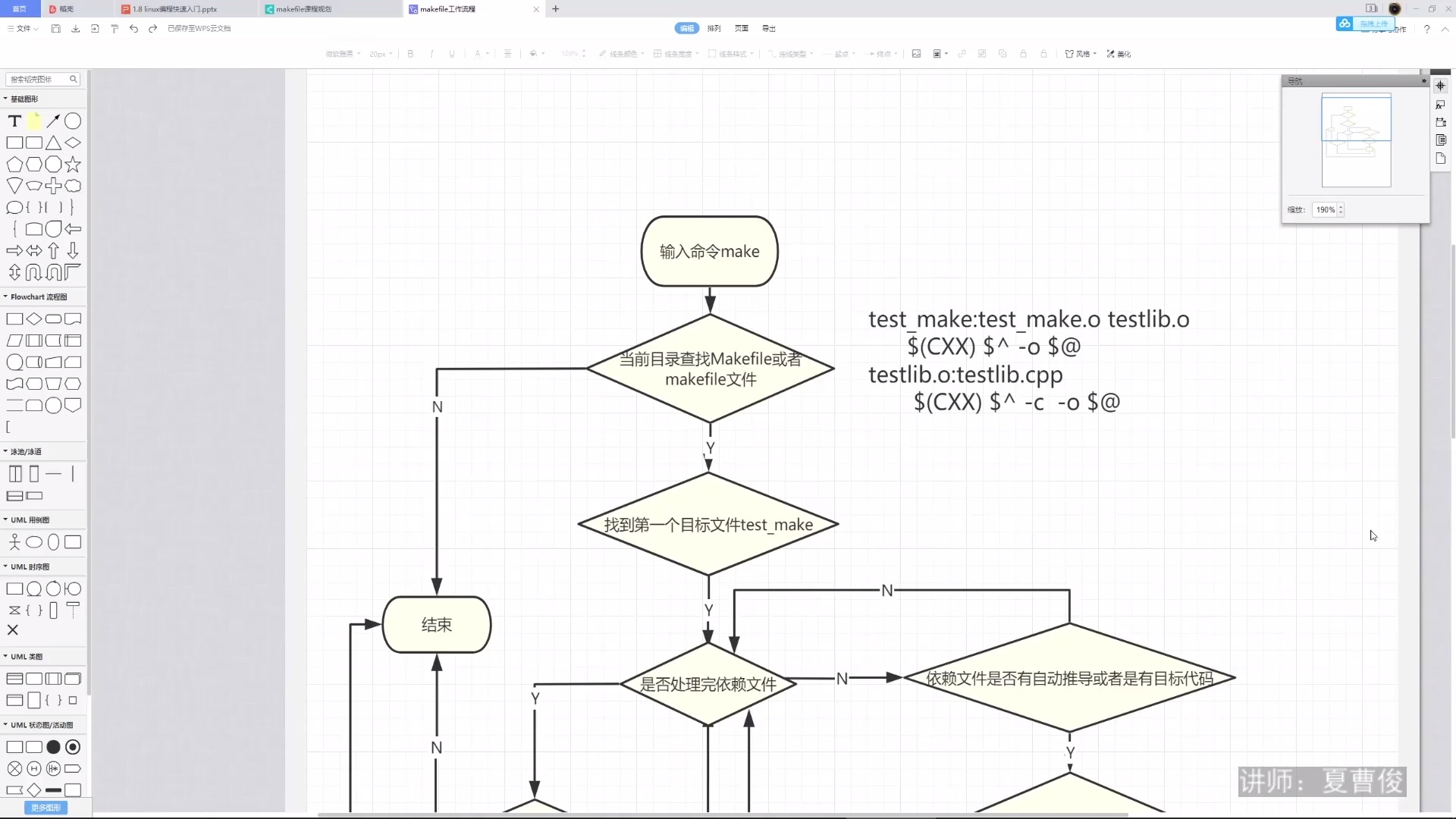This screenshot has height=819, width=1456.
Task: Open the 风格 style dropdown
Action: (x=1081, y=54)
